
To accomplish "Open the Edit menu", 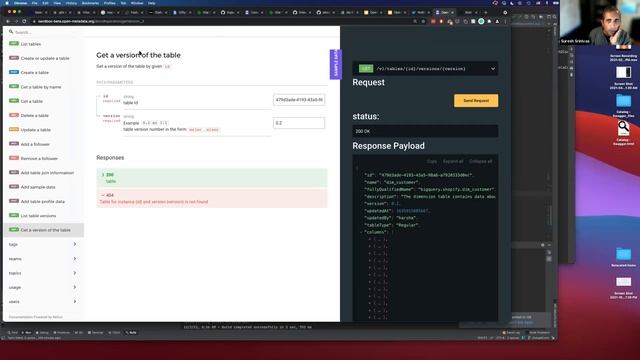I will tap(45, 3).
